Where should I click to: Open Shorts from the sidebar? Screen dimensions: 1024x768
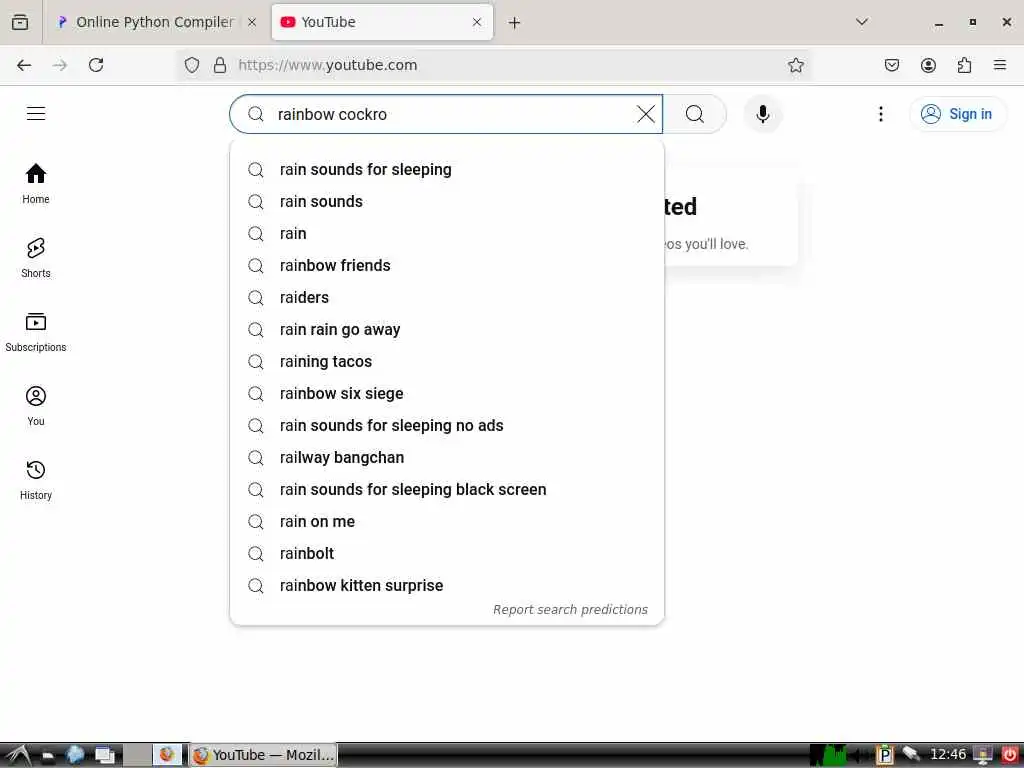click(36, 258)
